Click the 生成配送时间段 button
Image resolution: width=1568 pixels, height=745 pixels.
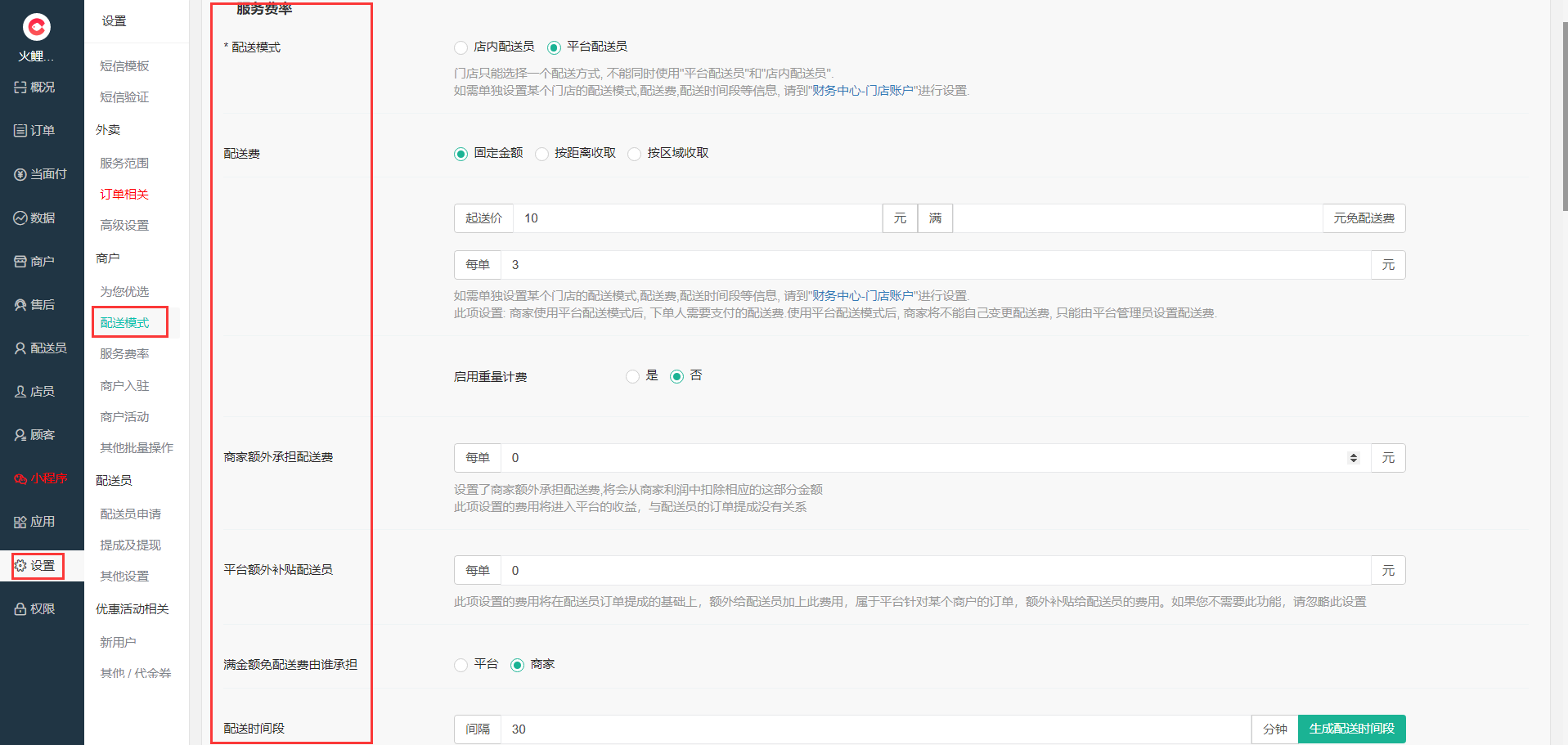pyautogui.click(x=1351, y=729)
